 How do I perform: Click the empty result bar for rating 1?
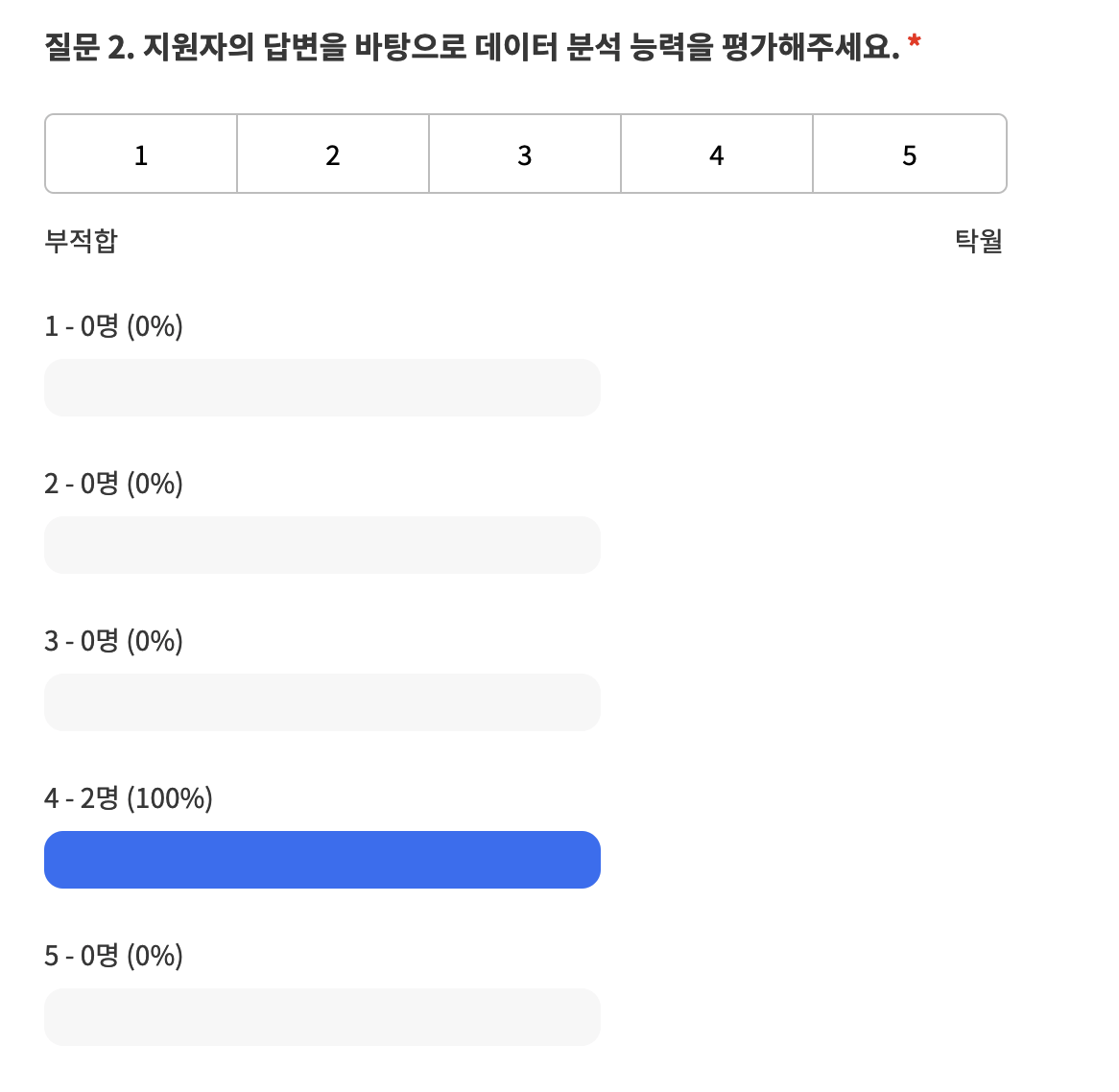pos(321,388)
